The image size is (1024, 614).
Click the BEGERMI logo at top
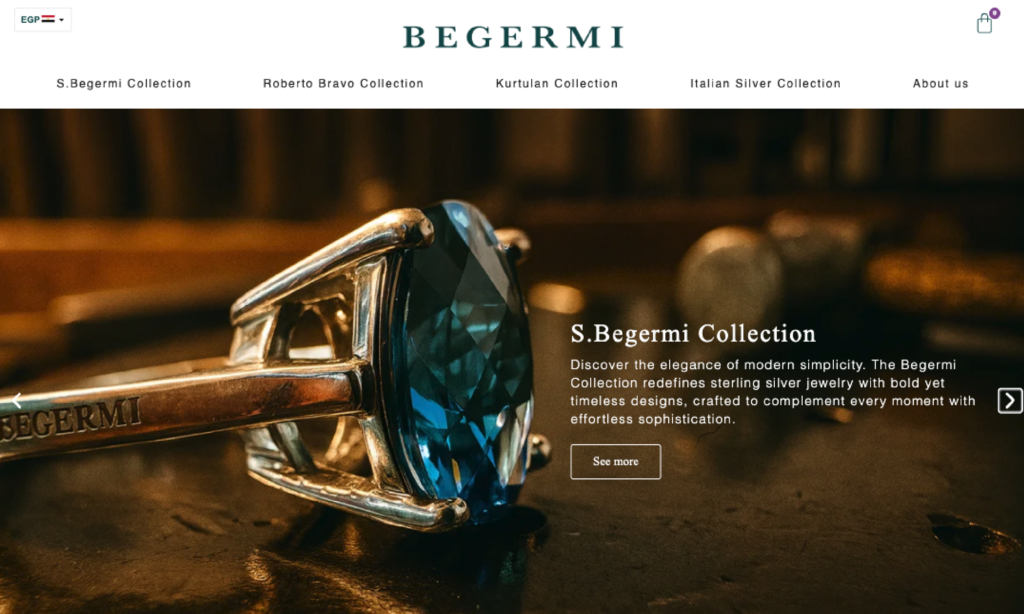coord(513,37)
